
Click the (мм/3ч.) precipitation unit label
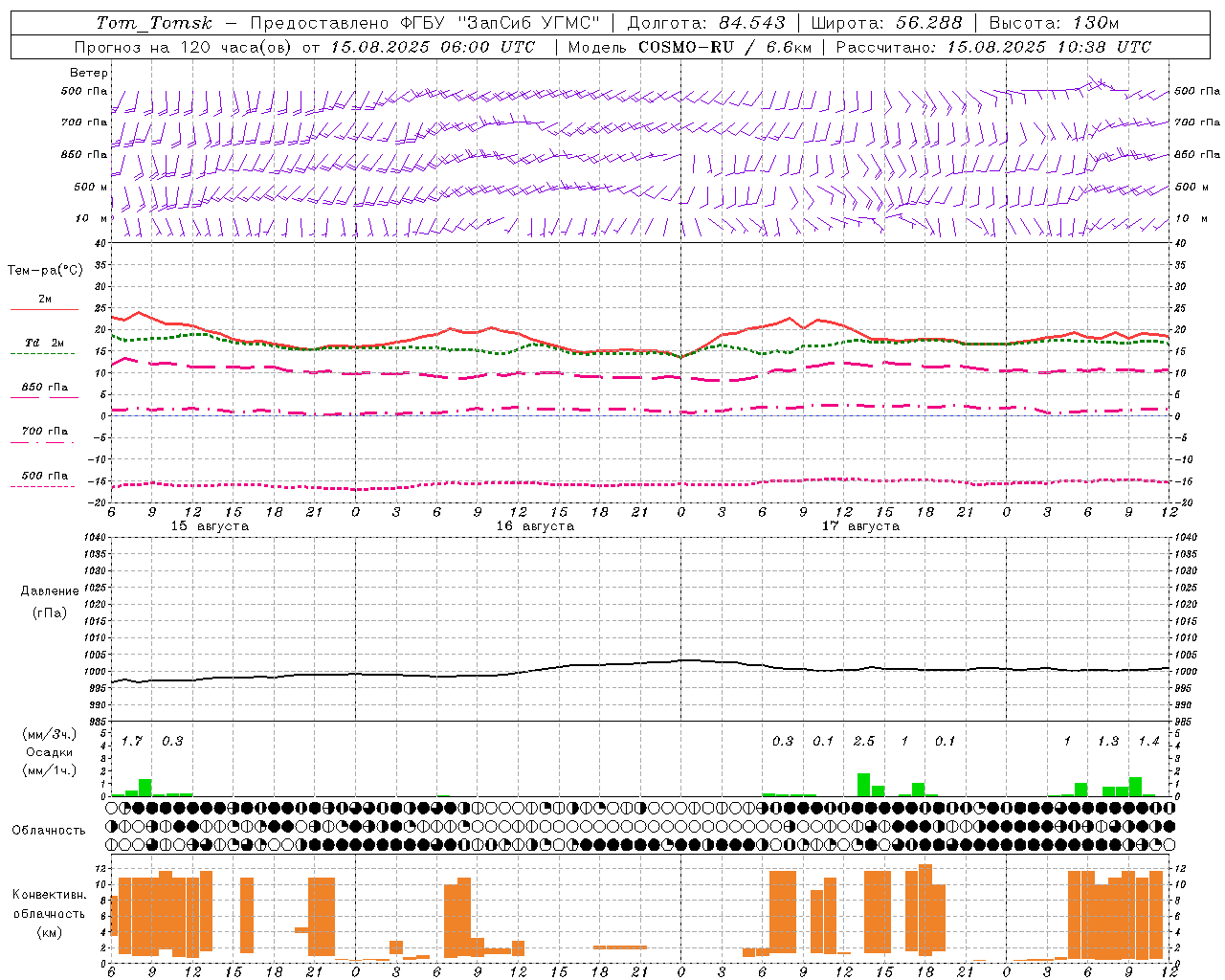(x=50, y=734)
